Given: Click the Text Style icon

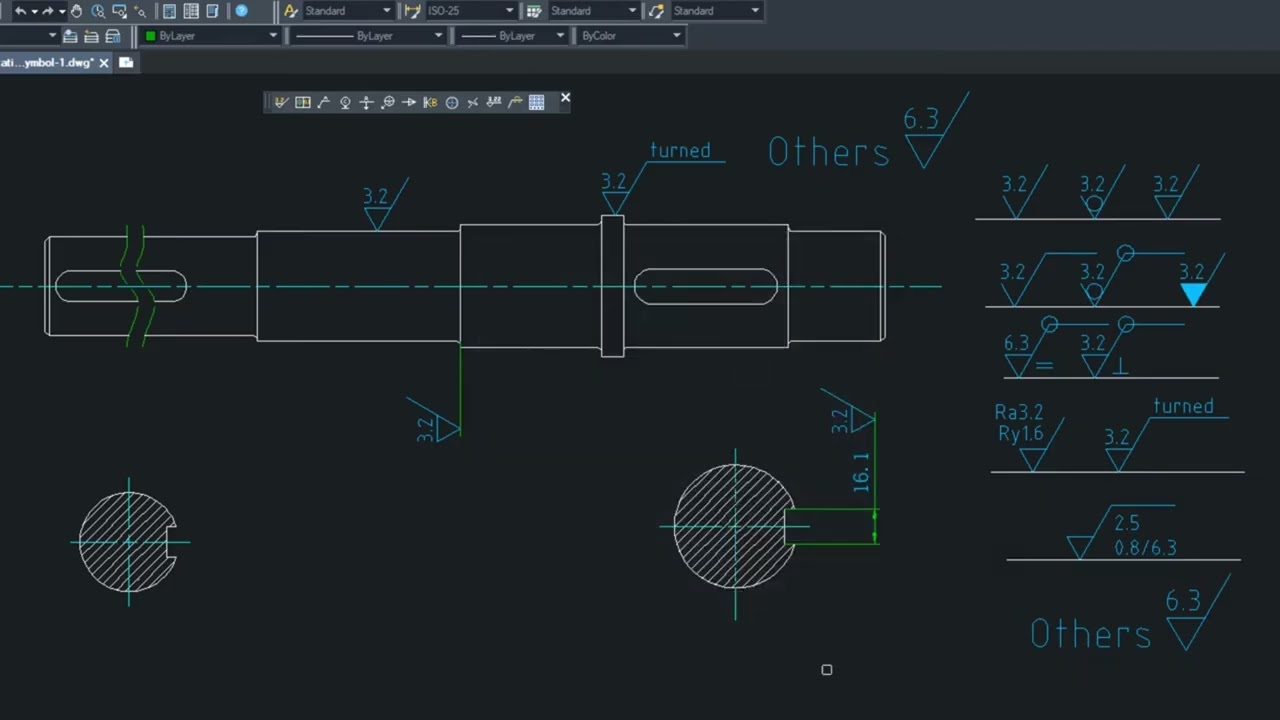Looking at the screenshot, I should (291, 11).
